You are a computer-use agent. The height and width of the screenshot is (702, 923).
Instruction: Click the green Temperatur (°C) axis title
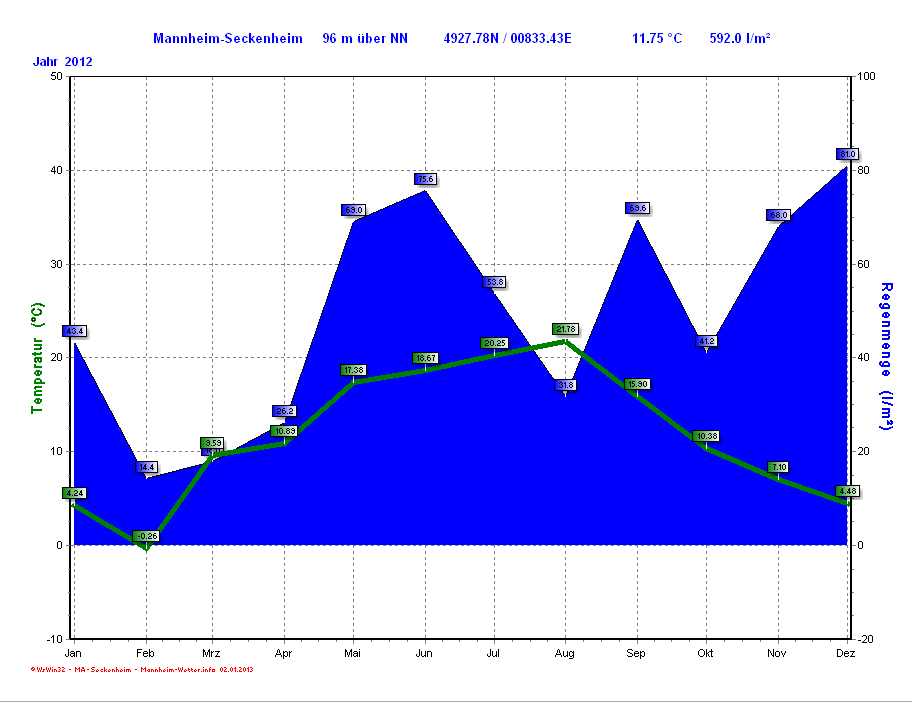tap(37, 358)
